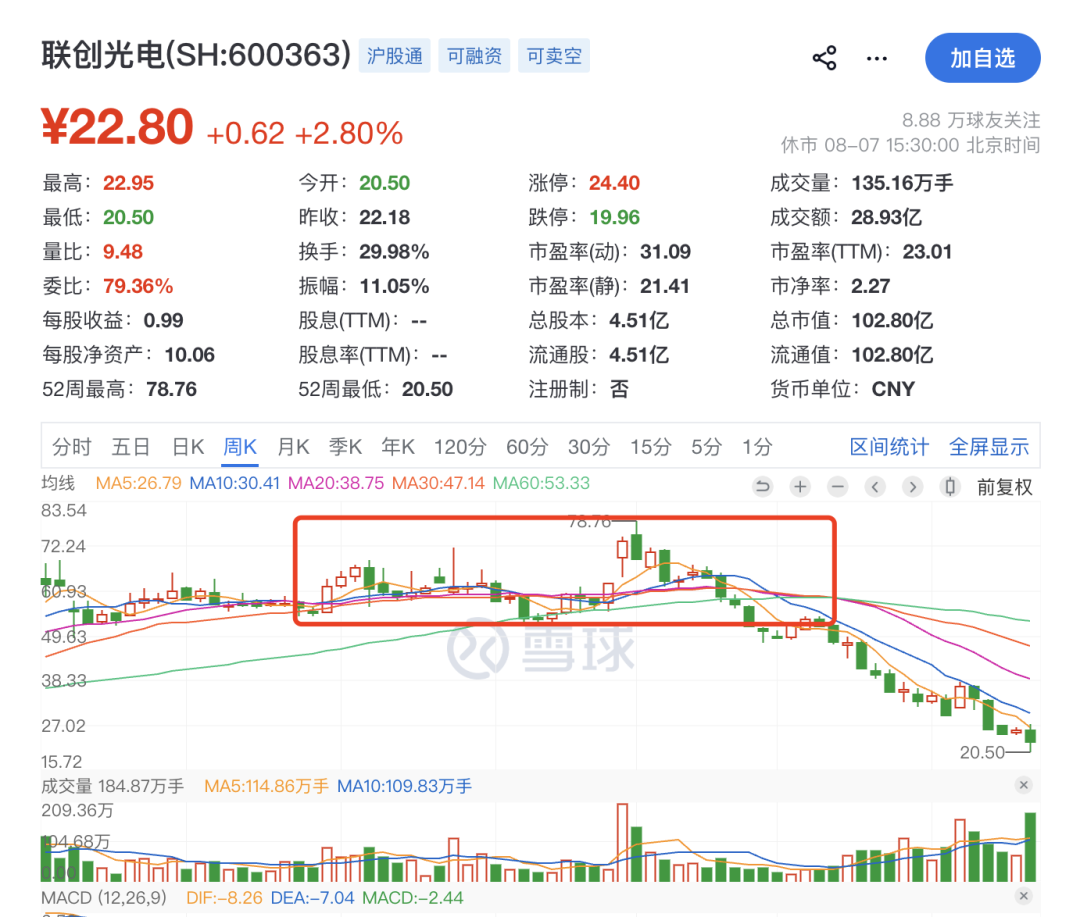Screen dimensions: 1080x917
Task: Choose the 30分 interval tab
Action: click(589, 447)
